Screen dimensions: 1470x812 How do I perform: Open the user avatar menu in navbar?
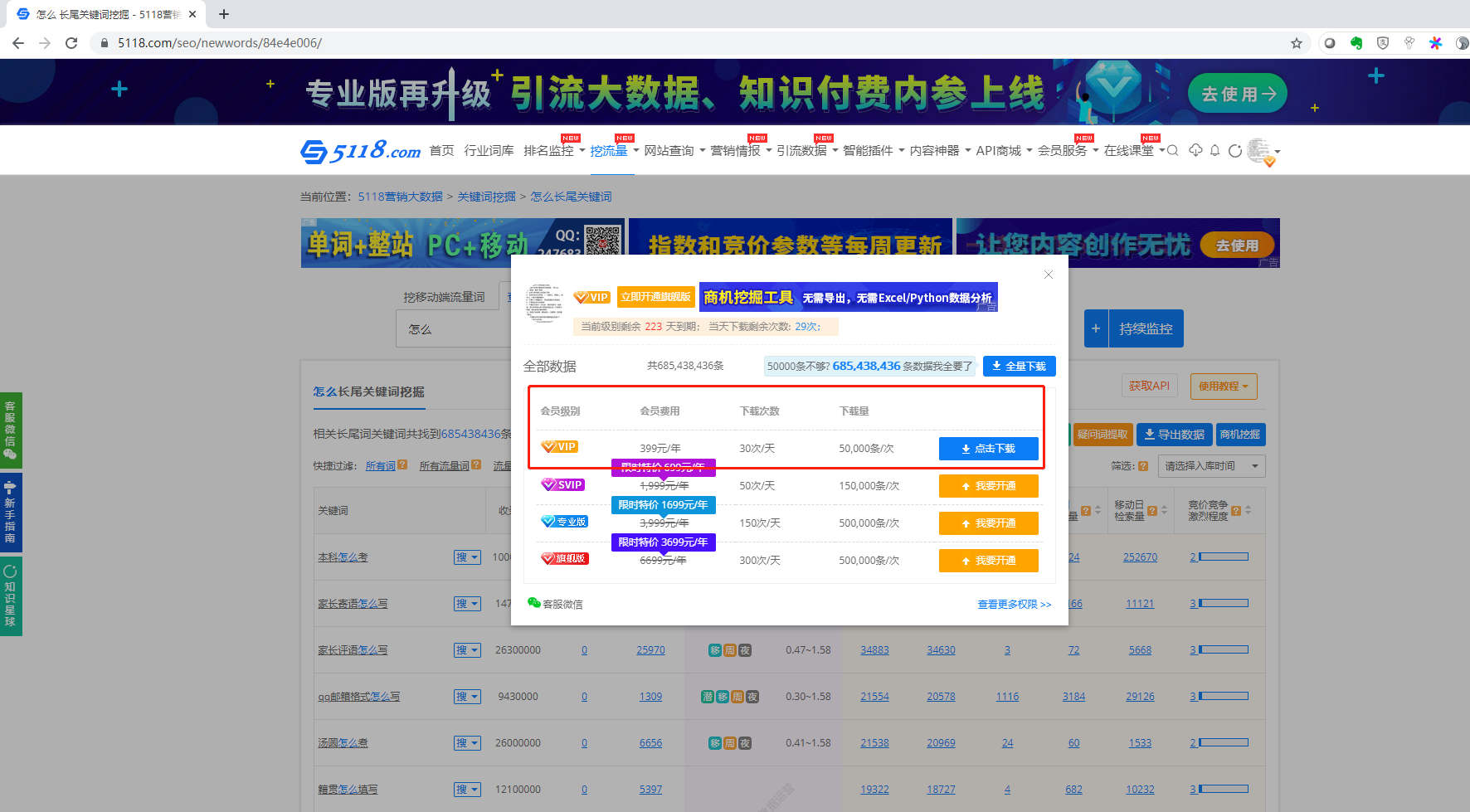tap(1263, 152)
